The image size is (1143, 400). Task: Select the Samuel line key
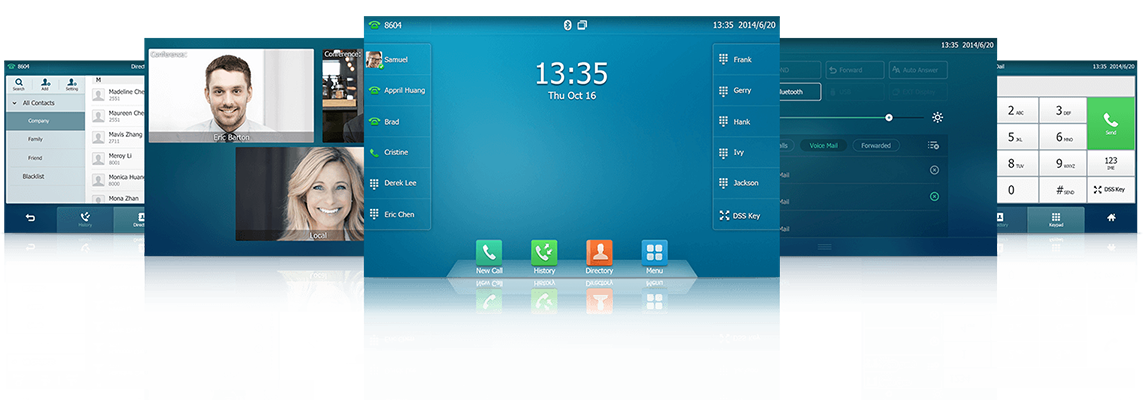[398, 59]
